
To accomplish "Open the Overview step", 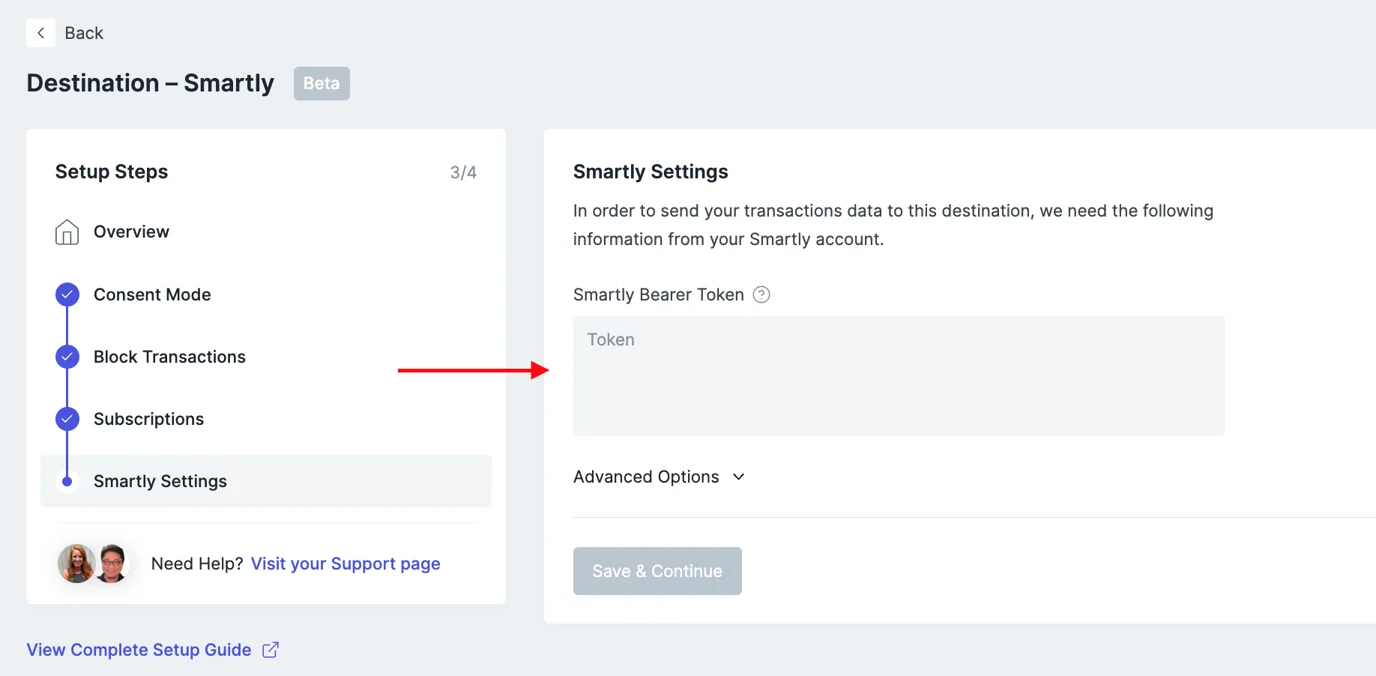I will (x=131, y=232).
